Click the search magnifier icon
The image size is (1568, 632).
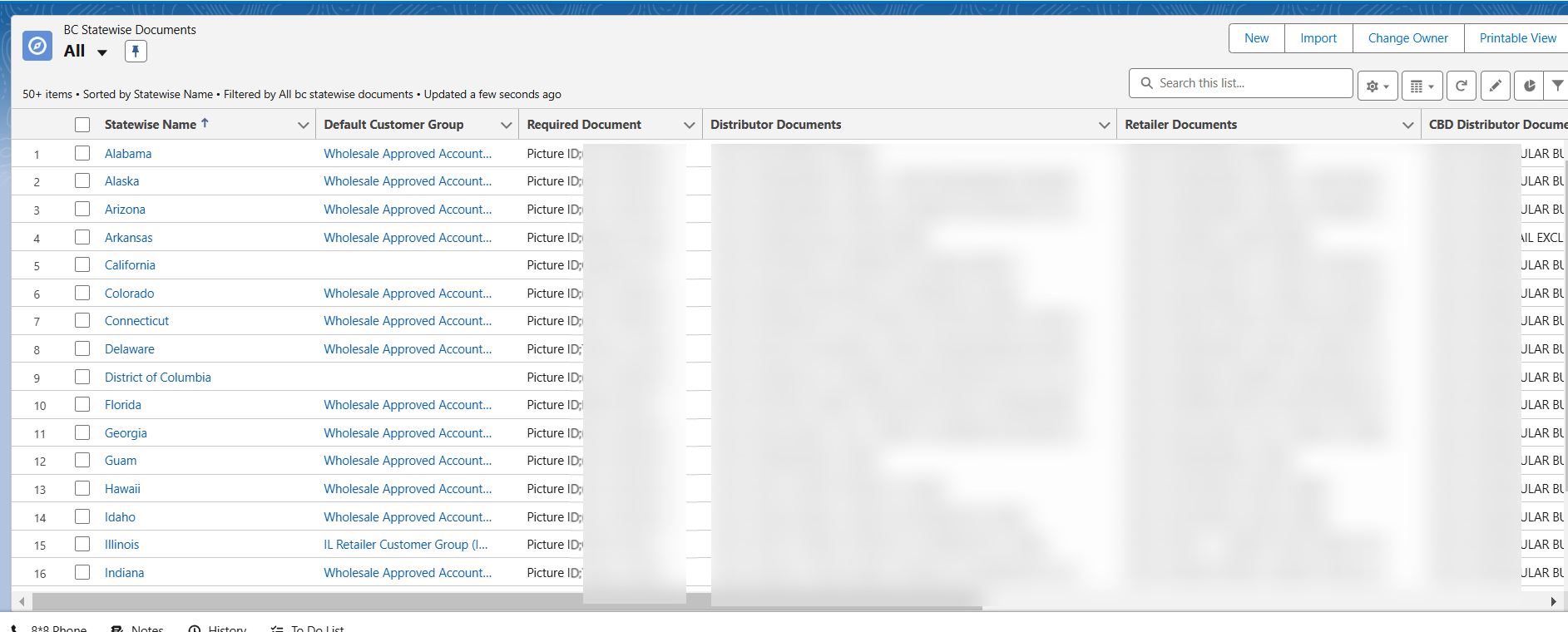pyautogui.click(x=1147, y=83)
